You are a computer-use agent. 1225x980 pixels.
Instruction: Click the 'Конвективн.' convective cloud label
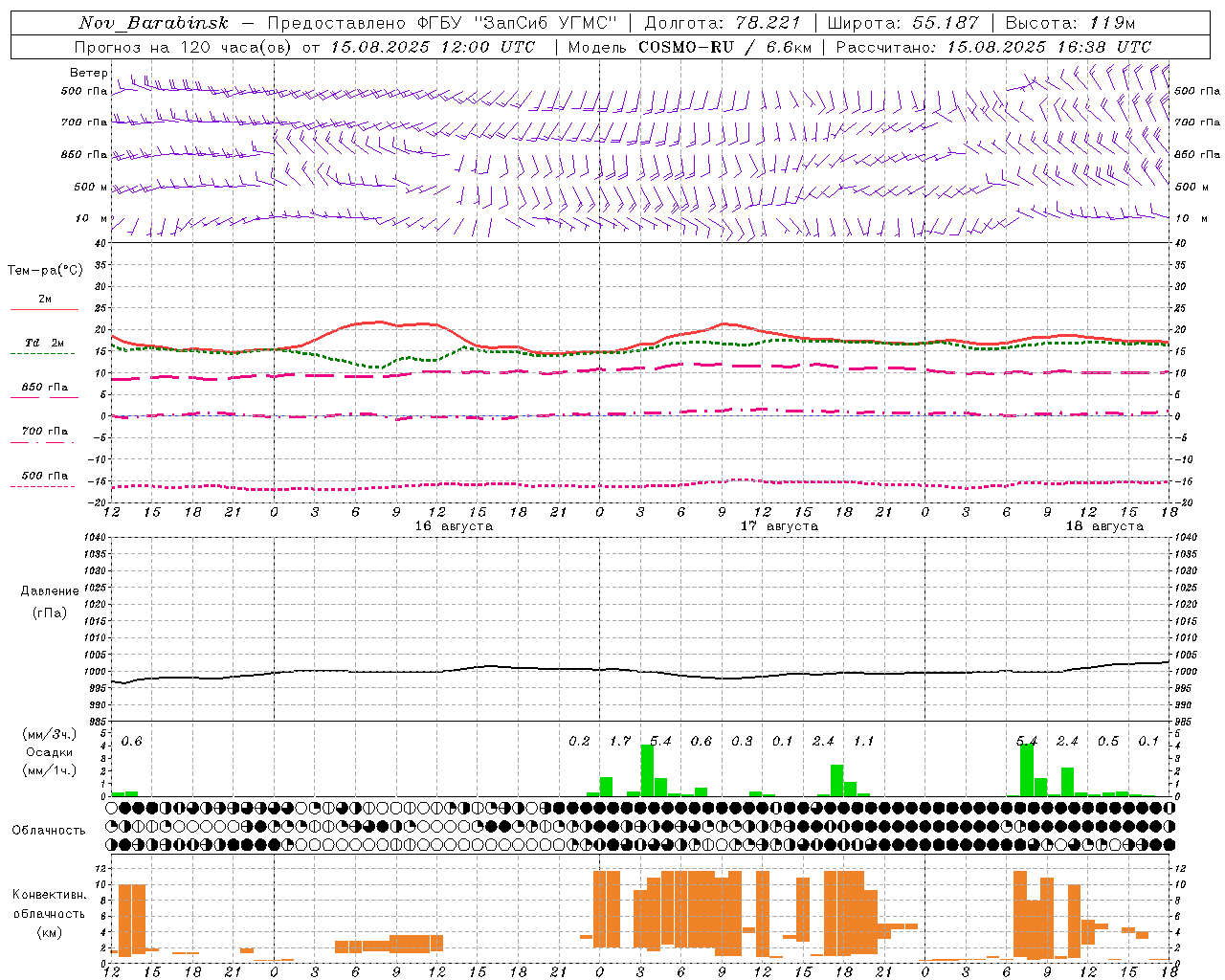[x=49, y=895]
